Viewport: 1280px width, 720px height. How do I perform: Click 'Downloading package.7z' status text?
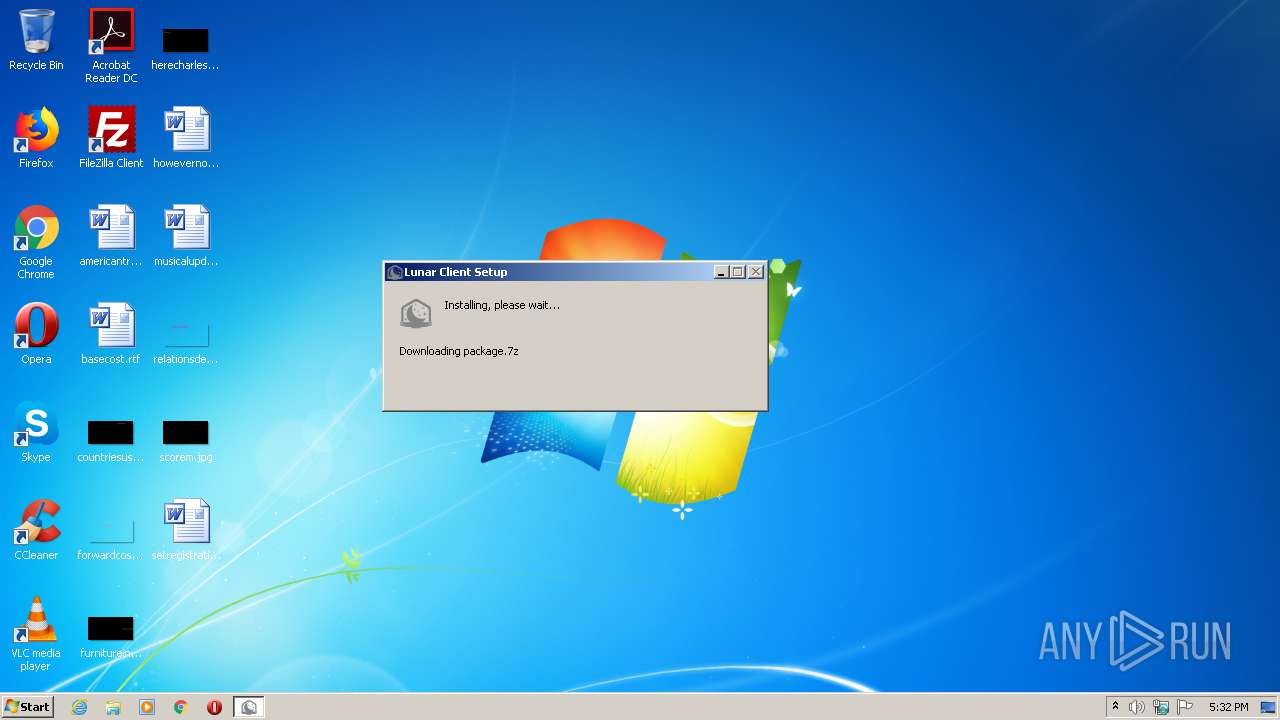tap(458, 351)
